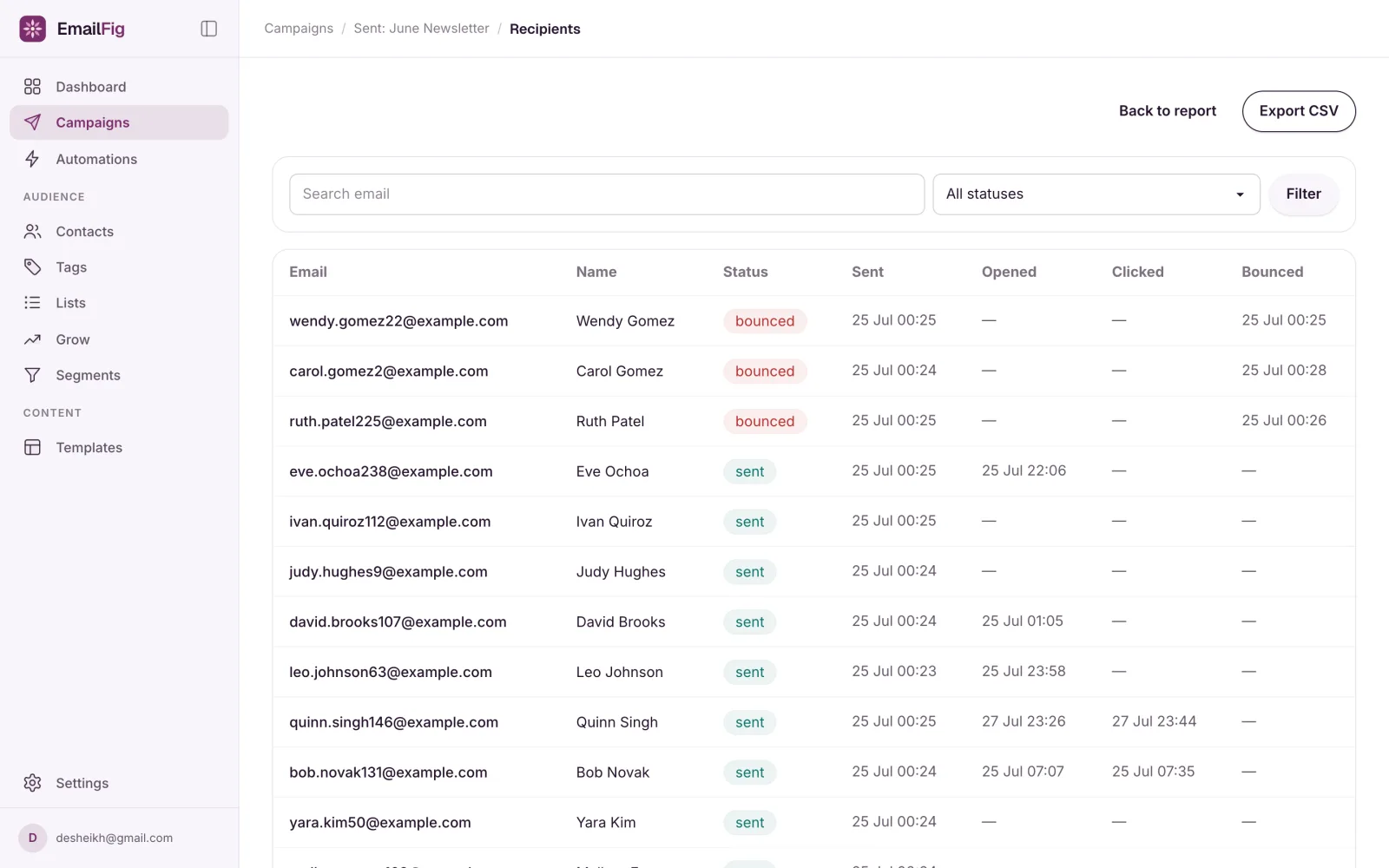Click sent badge for Quinn Singh
The width and height of the screenshot is (1389, 868).
(x=749, y=722)
